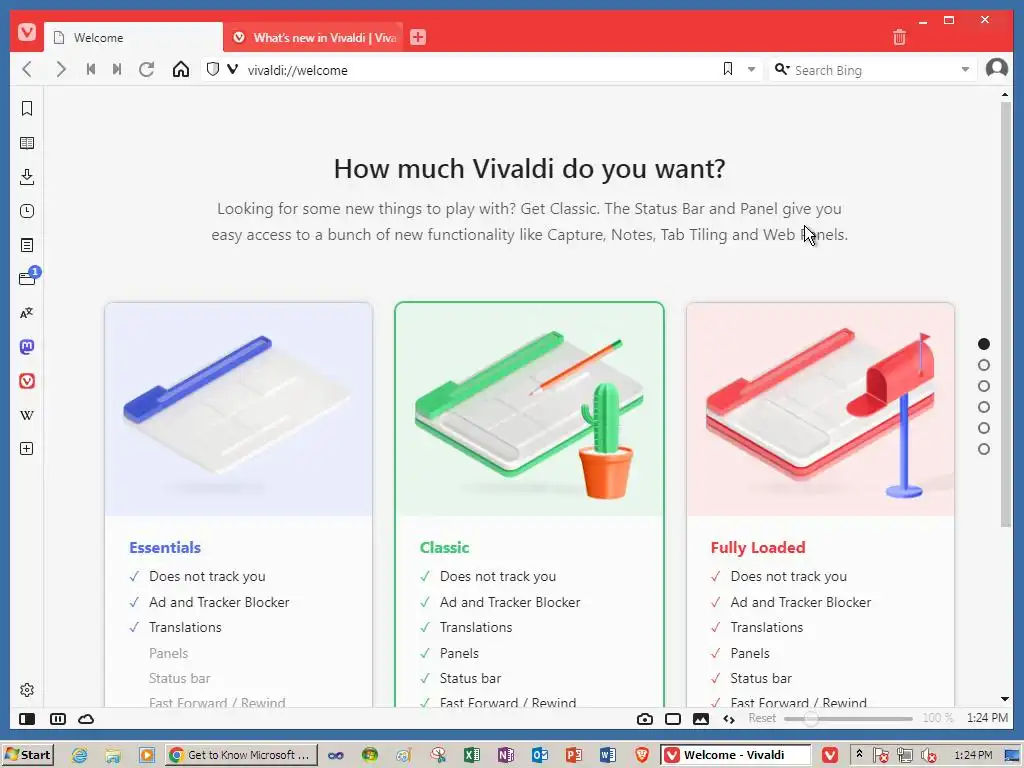Capture a screenshot with camera icon
The width and height of the screenshot is (1024, 768).
(645, 719)
